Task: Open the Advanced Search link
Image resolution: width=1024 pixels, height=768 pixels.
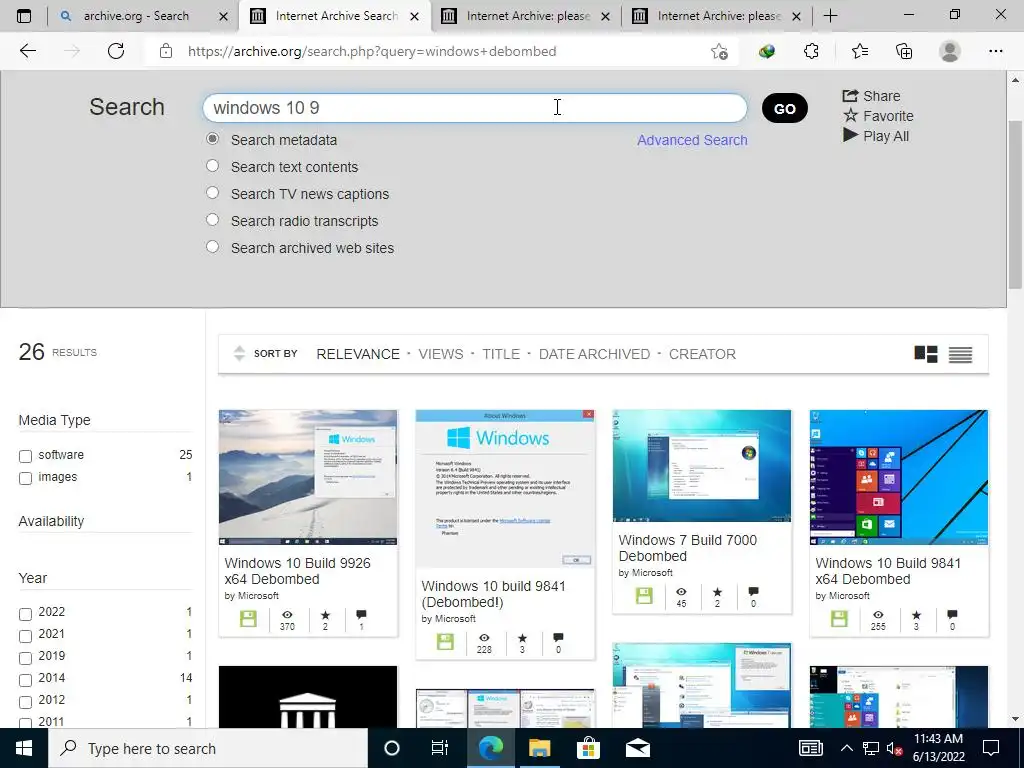Action: 692,140
